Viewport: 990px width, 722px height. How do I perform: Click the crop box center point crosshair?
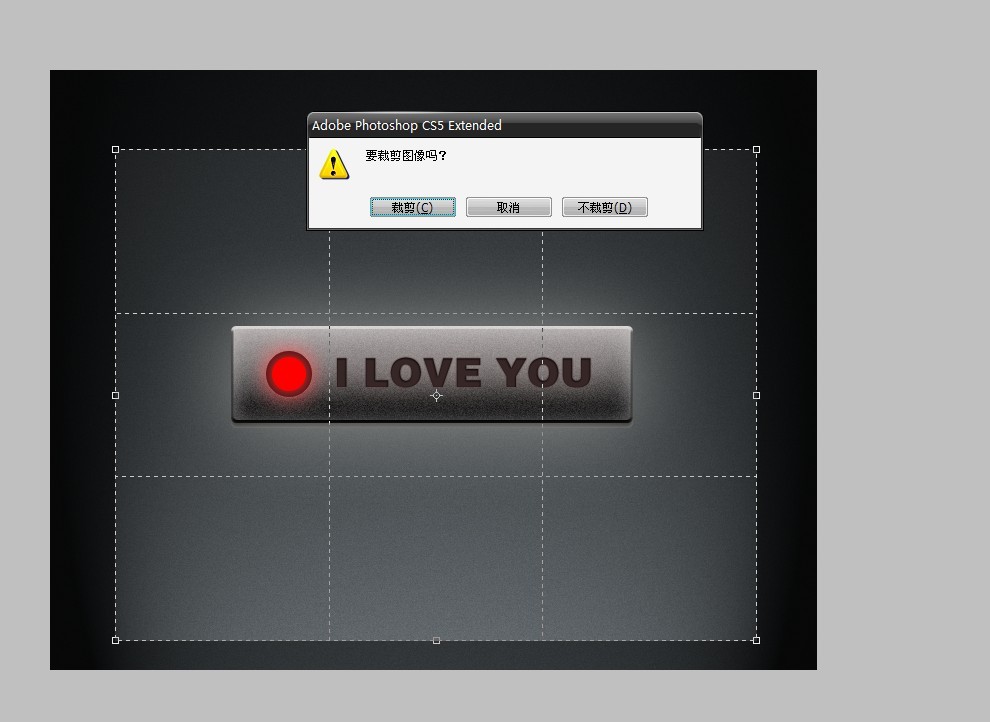[436, 395]
